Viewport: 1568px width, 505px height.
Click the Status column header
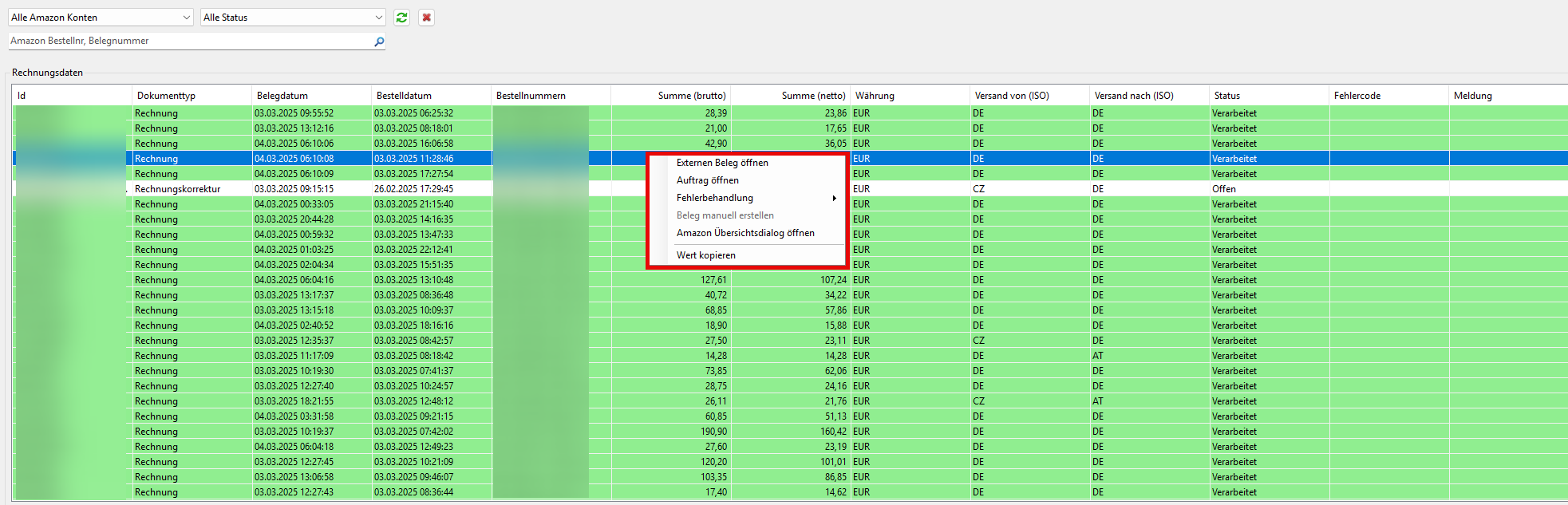[1226, 96]
